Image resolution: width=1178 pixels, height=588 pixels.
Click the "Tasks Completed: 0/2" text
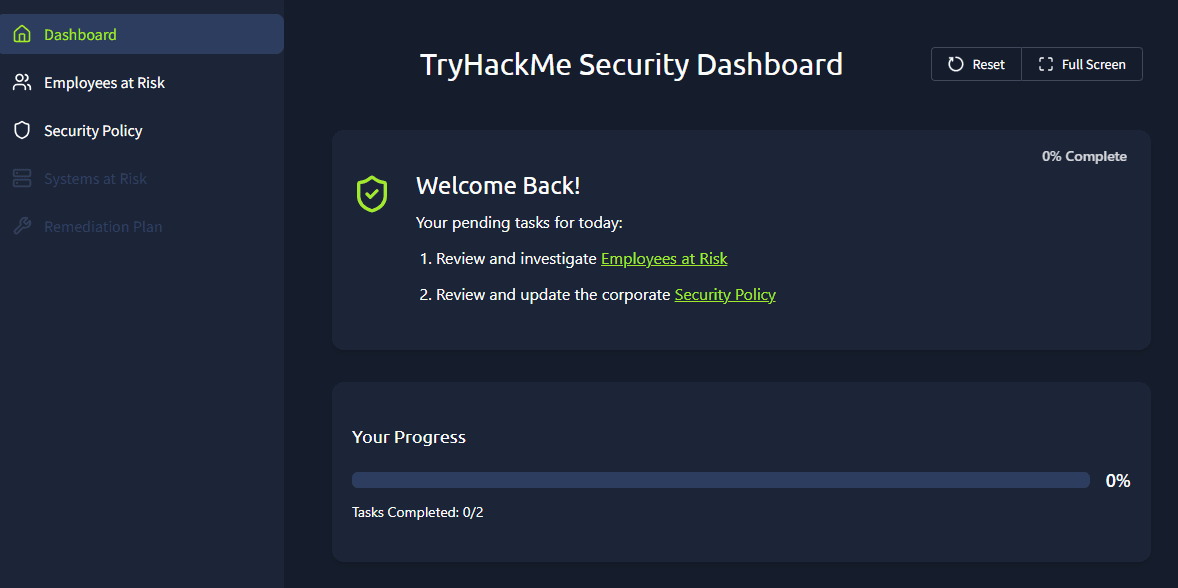417,513
